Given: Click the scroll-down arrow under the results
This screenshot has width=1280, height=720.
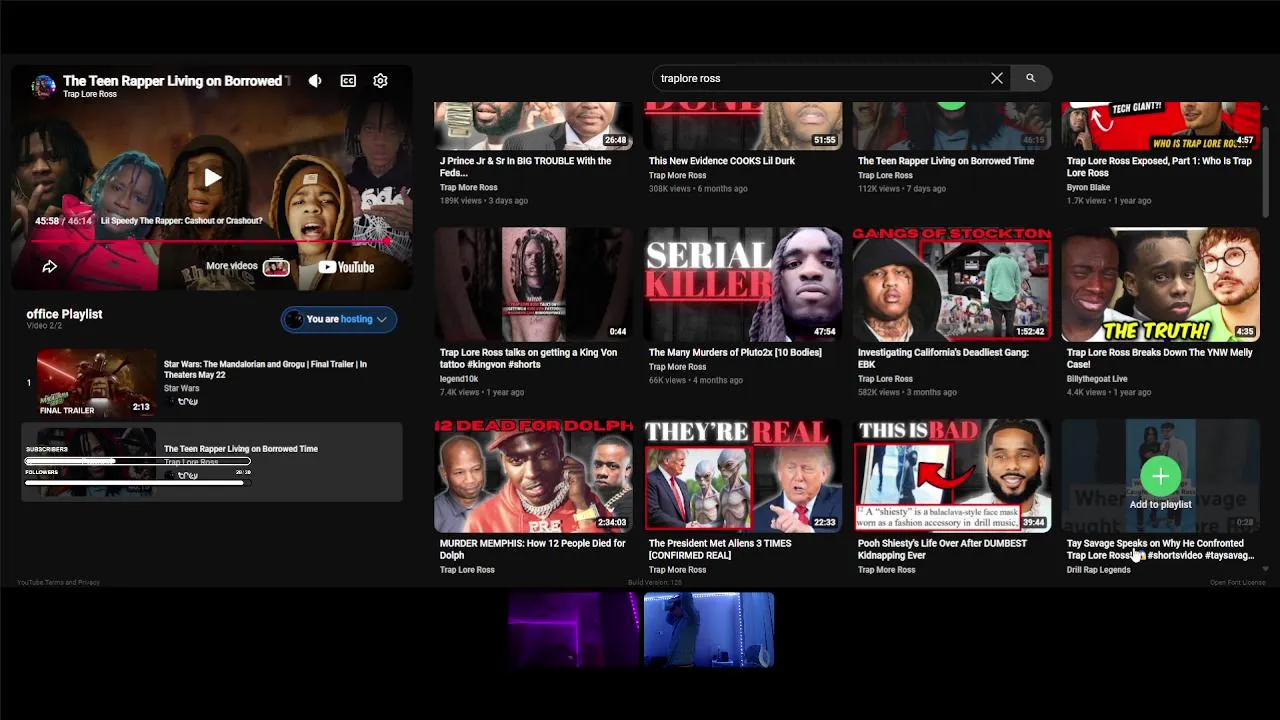Looking at the screenshot, I should (1265, 569).
